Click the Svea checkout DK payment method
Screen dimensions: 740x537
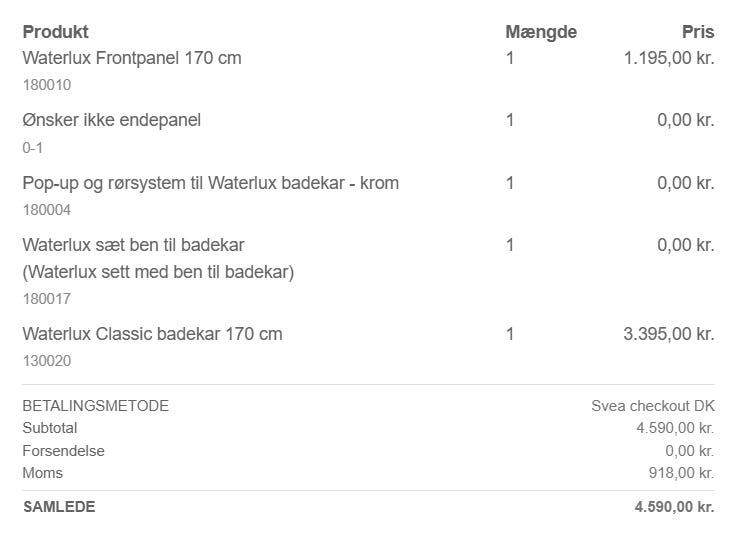(x=652, y=406)
